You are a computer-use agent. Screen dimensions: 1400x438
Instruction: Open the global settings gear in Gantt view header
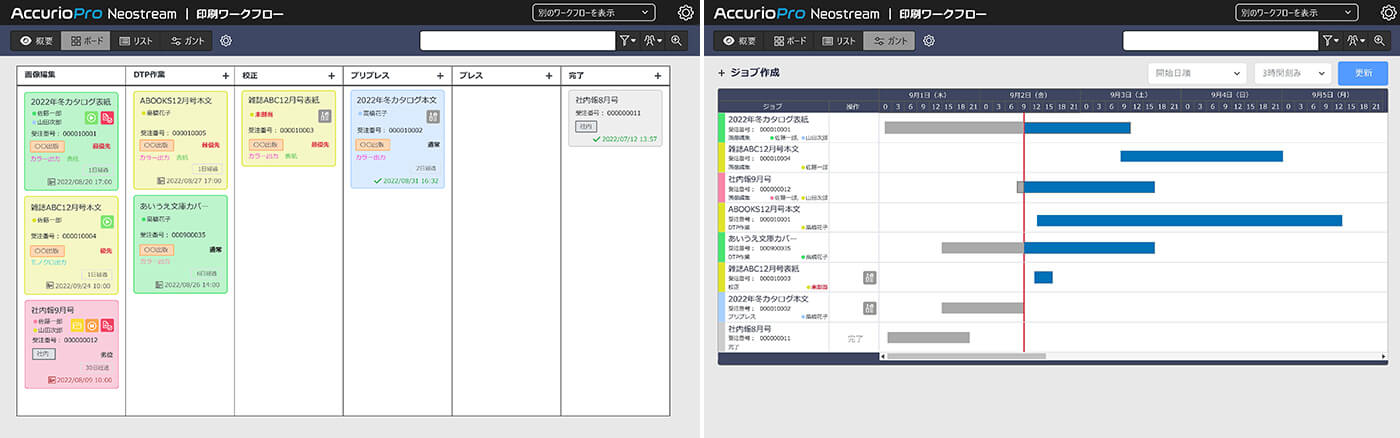pyautogui.click(x=1385, y=13)
